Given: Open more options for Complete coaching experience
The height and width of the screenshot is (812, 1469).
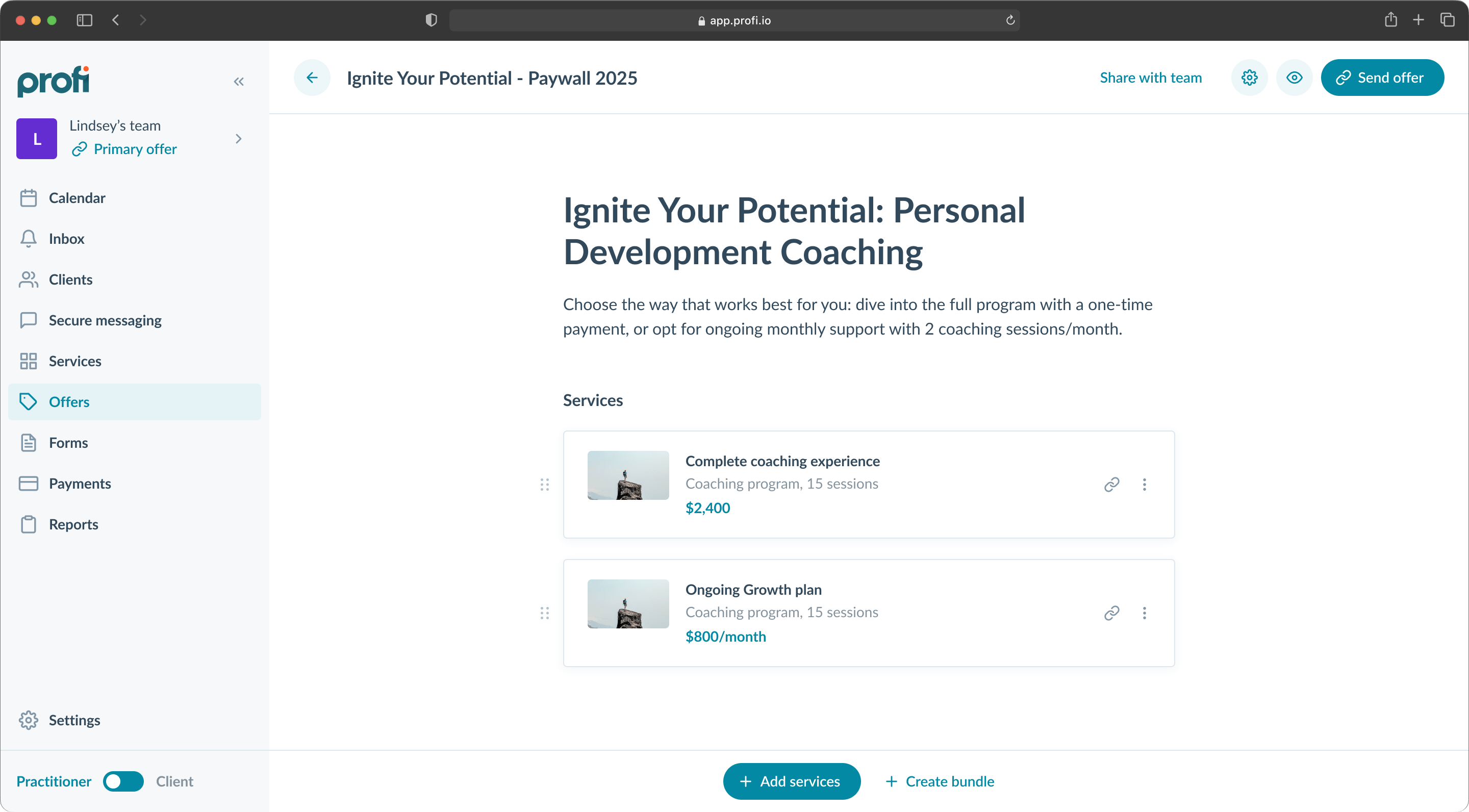Looking at the screenshot, I should coord(1144,484).
